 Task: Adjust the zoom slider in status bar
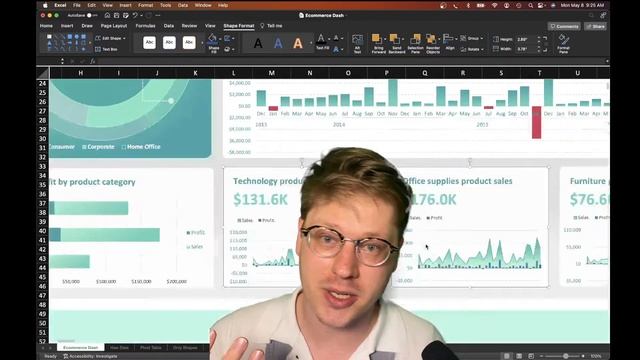pos(565,356)
